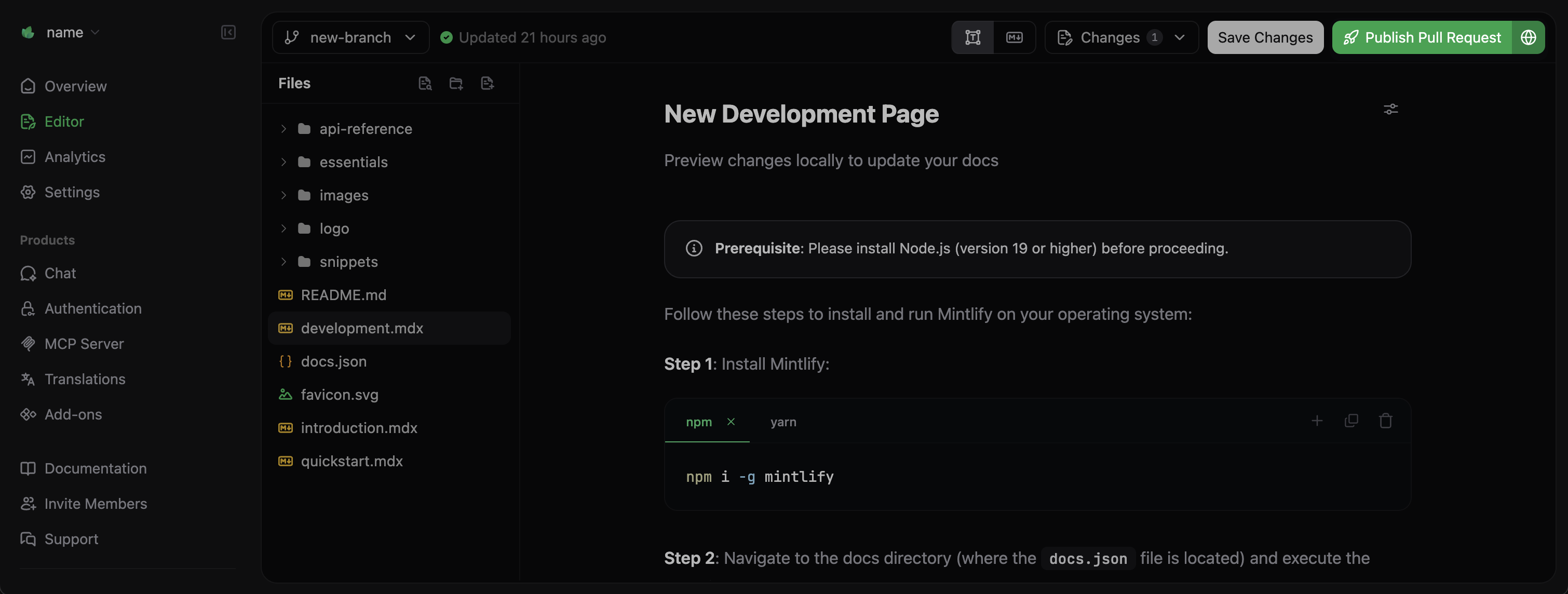Collapse the sidebar with the panel icon
Screen dimensions: 1568x594
227,32
